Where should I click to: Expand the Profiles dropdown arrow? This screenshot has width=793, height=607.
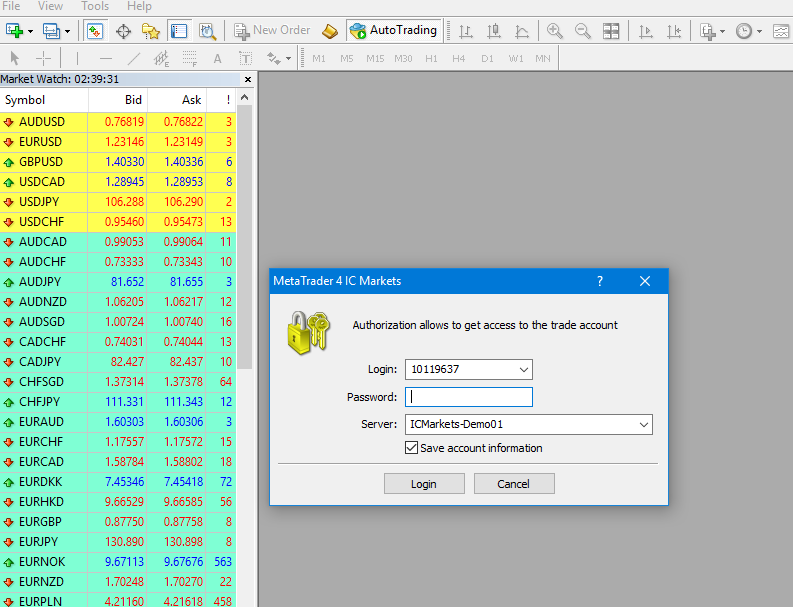[x=67, y=31]
